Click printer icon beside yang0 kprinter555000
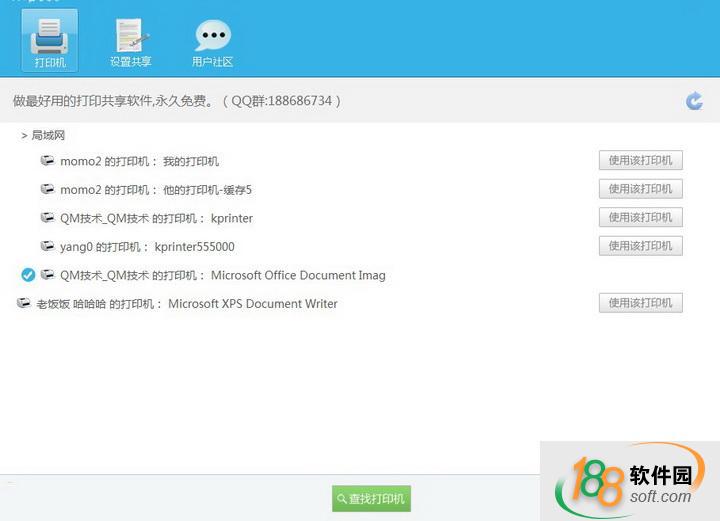This screenshot has height=521, width=720. pyautogui.click(x=47, y=246)
